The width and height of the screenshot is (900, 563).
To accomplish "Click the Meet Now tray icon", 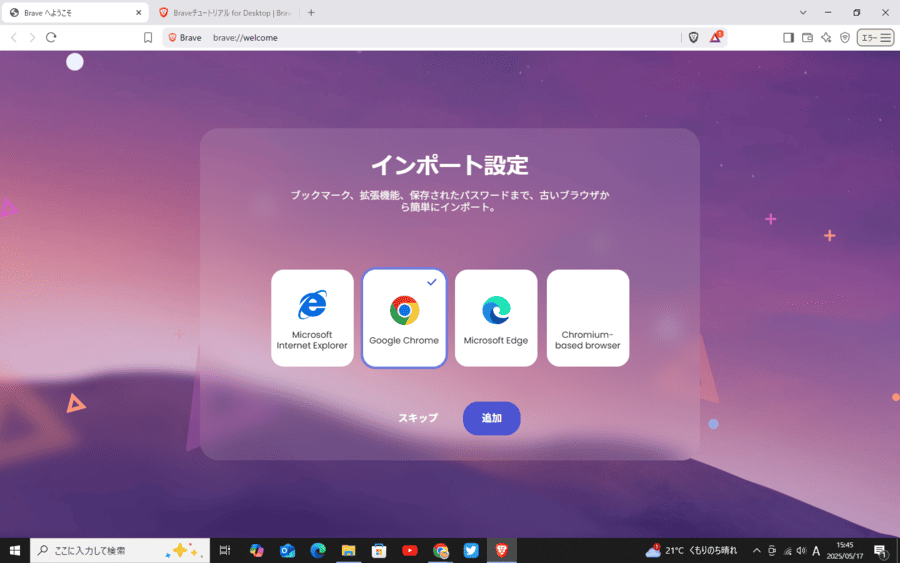I will pos(772,550).
